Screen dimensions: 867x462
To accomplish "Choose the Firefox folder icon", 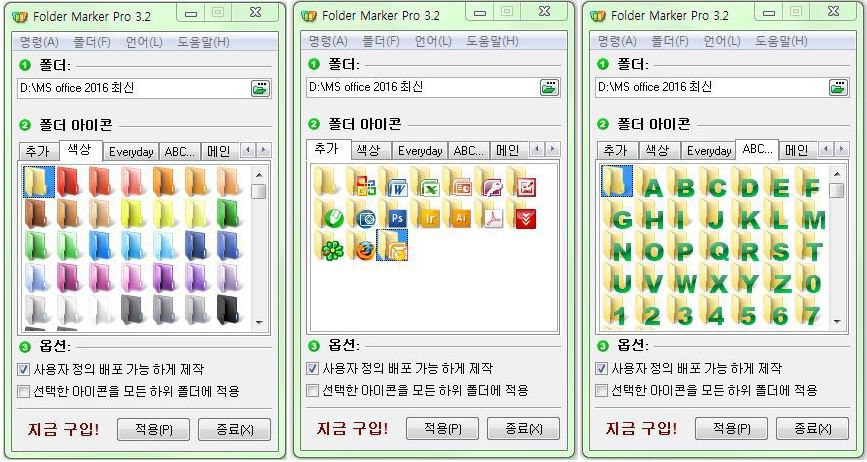I will (362, 245).
